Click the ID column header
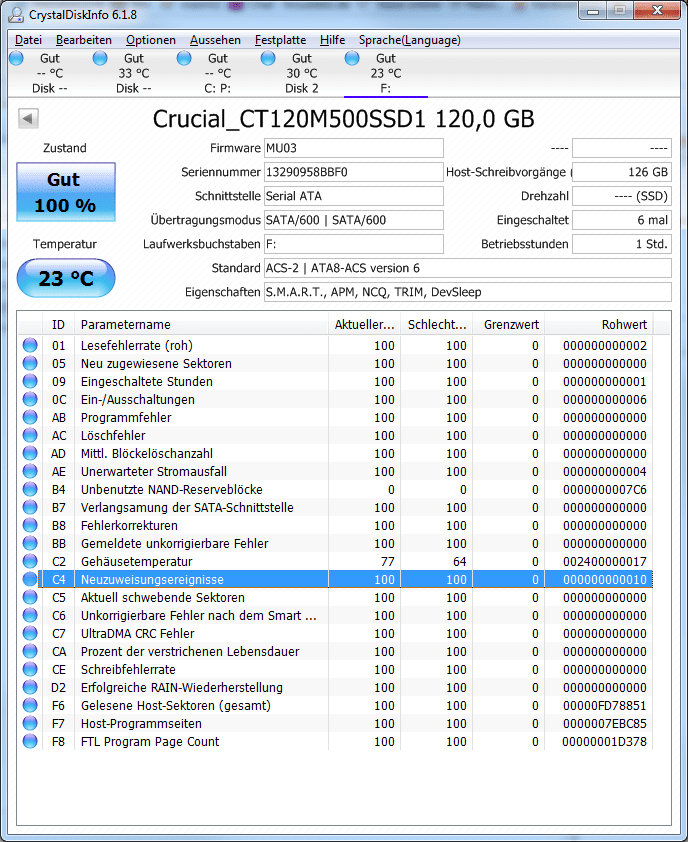 58,324
